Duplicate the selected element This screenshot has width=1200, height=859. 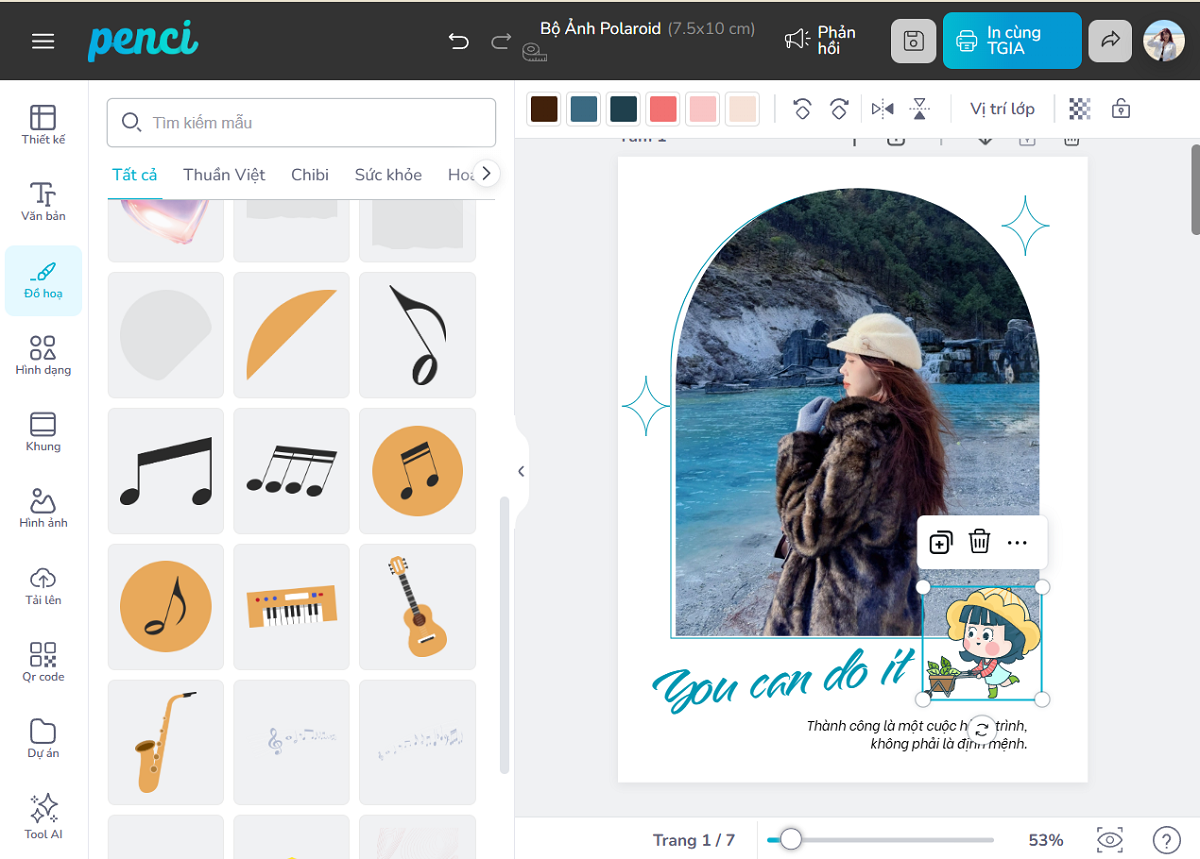(940, 542)
